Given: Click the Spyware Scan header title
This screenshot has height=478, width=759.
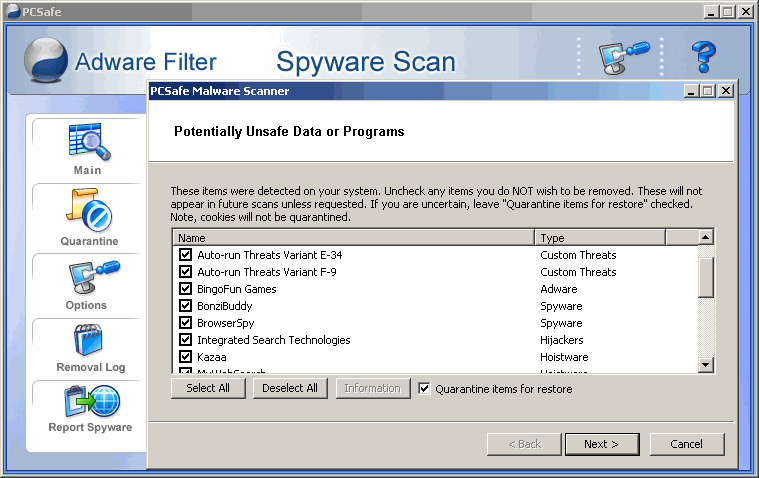Looking at the screenshot, I should pyautogui.click(x=366, y=62).
